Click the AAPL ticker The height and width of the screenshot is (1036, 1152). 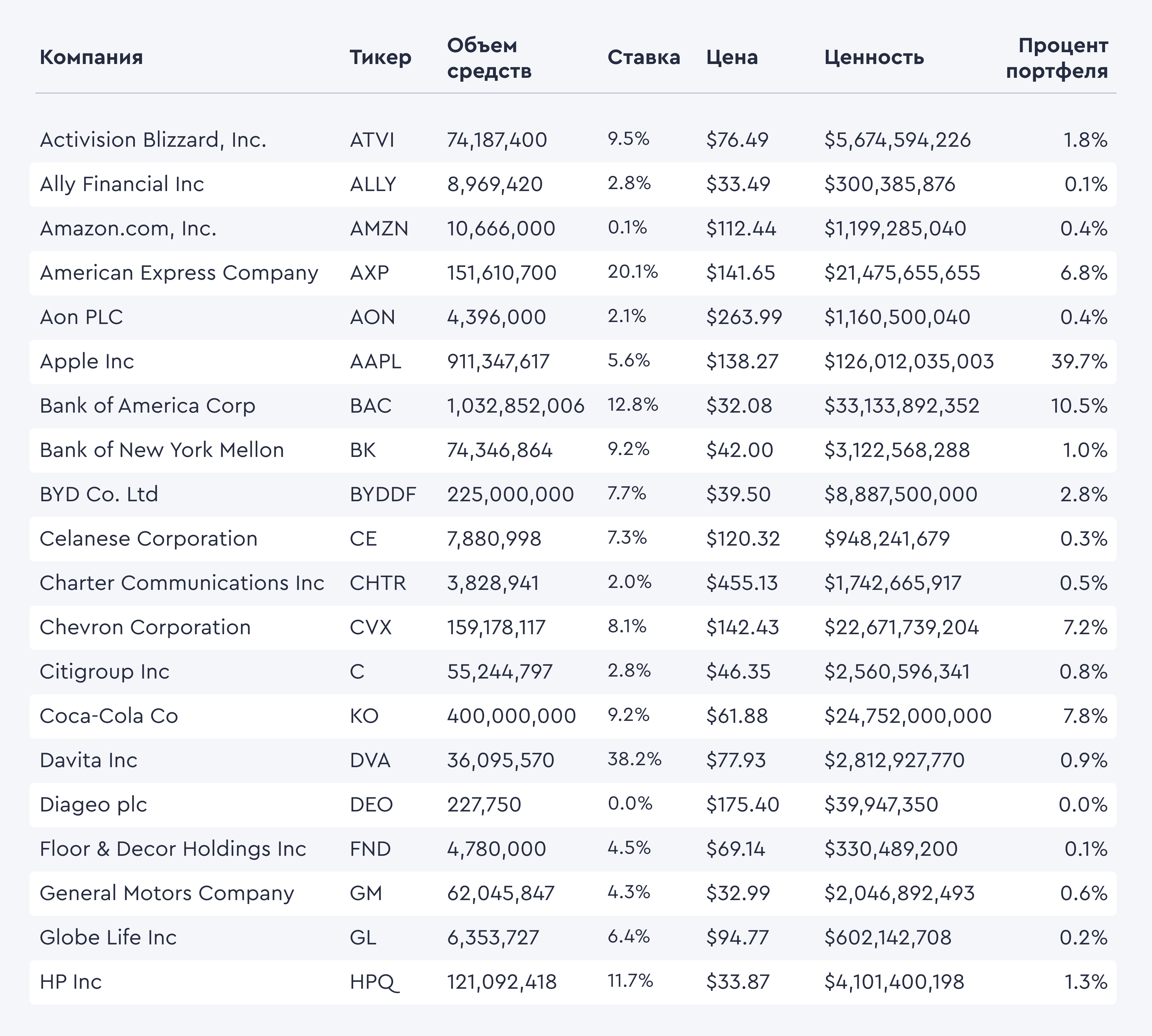click(x=375, y=361)
